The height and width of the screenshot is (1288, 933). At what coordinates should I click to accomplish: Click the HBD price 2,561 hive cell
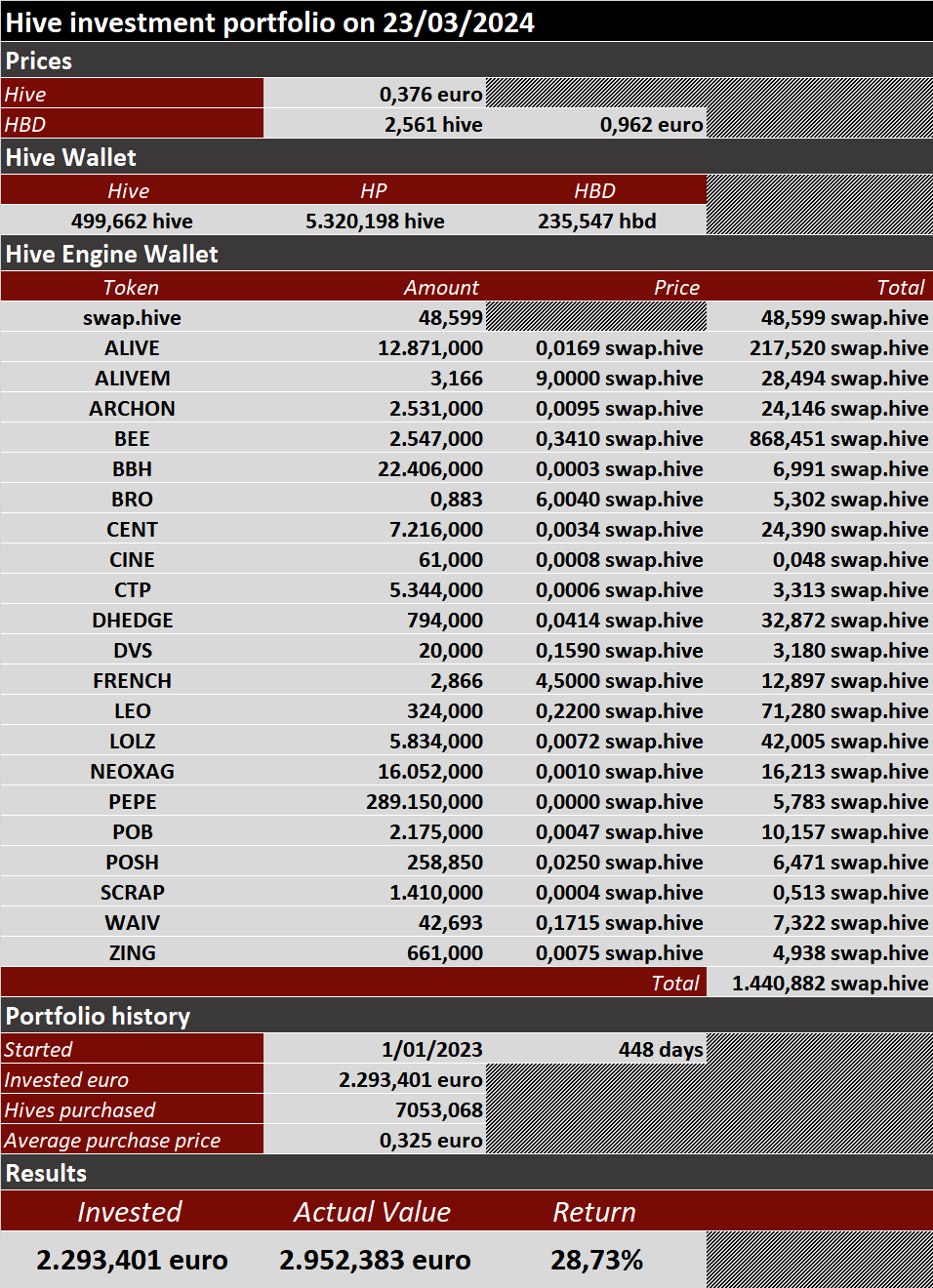375,124
